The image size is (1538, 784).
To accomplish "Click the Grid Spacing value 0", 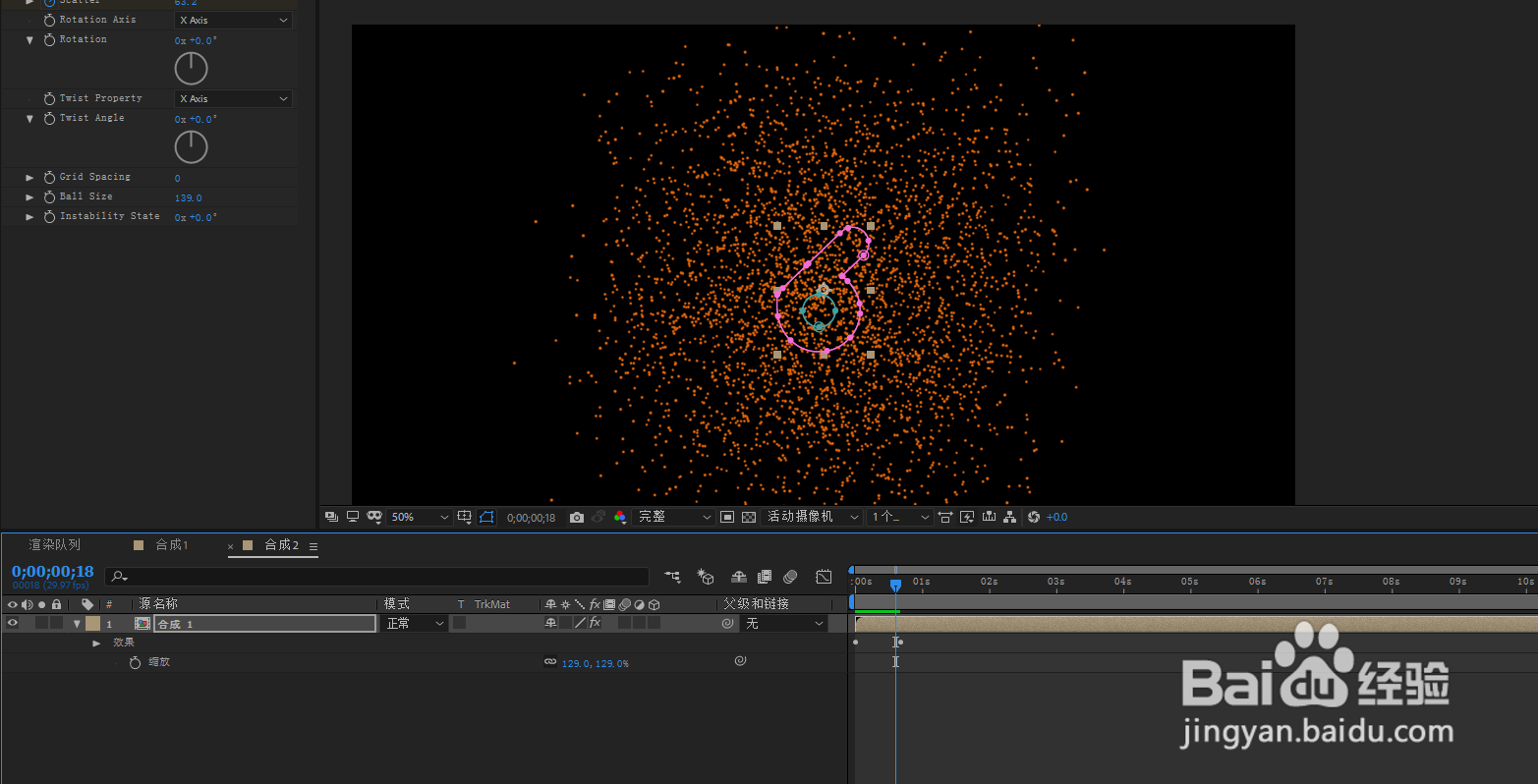I will tap(177, 178).
